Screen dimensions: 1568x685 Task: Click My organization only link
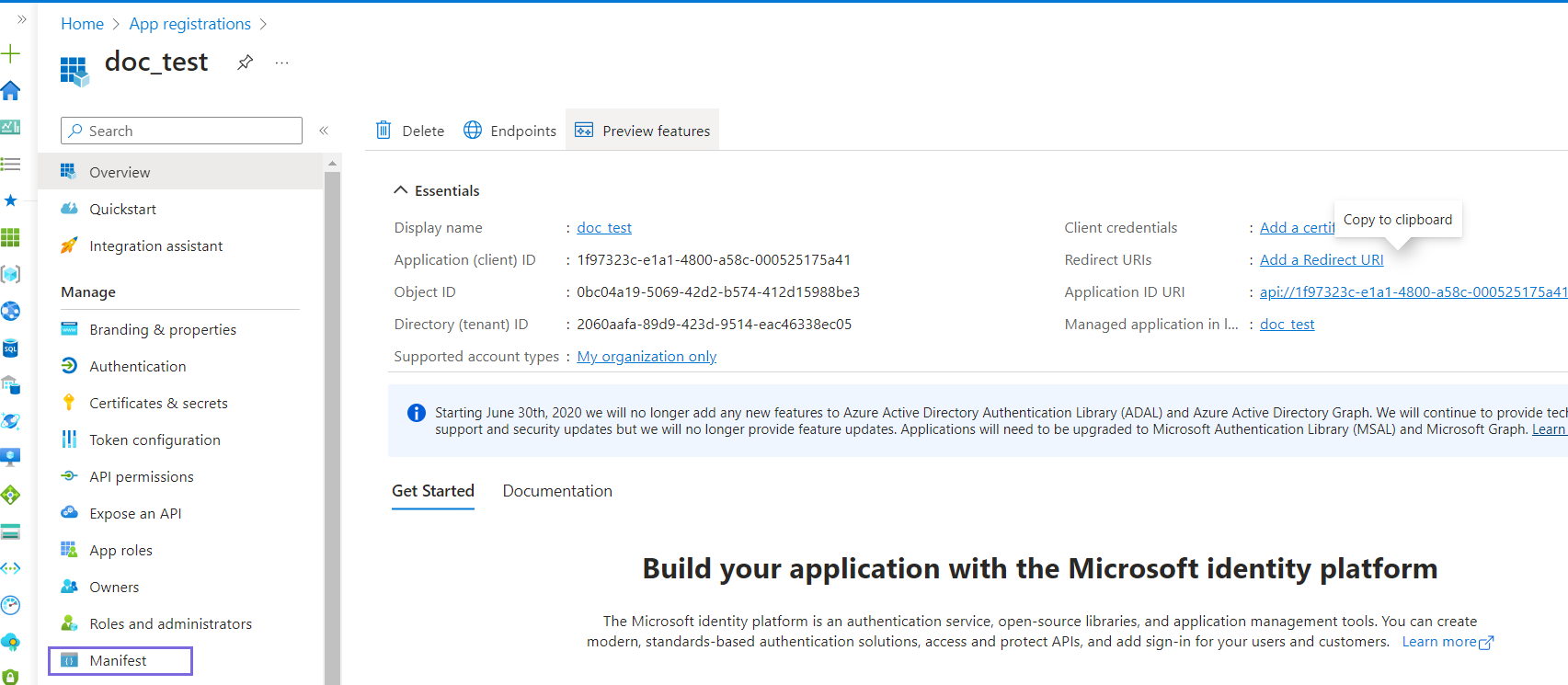(647, 356)
